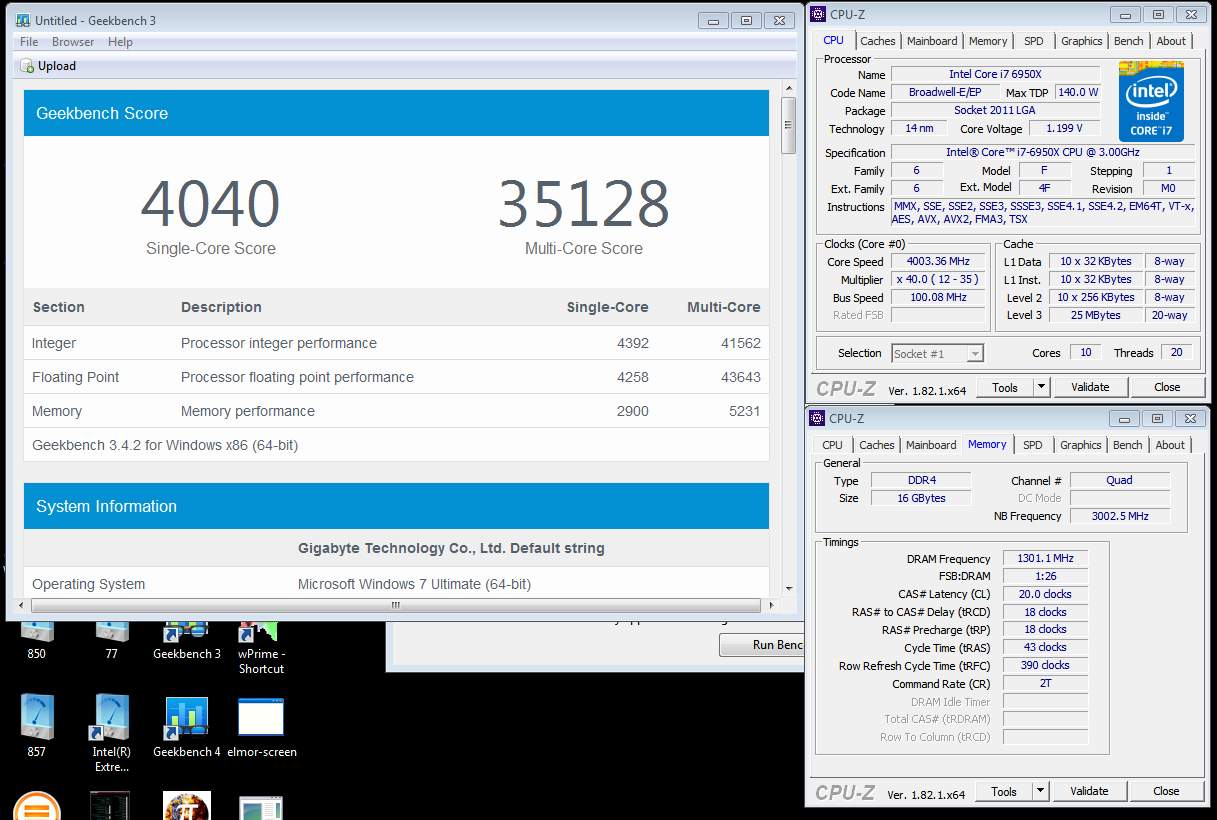Click Close button in bottom CPU-Z window
The height and width of the screenshot is (820, 1217).
click(1166, 791)
